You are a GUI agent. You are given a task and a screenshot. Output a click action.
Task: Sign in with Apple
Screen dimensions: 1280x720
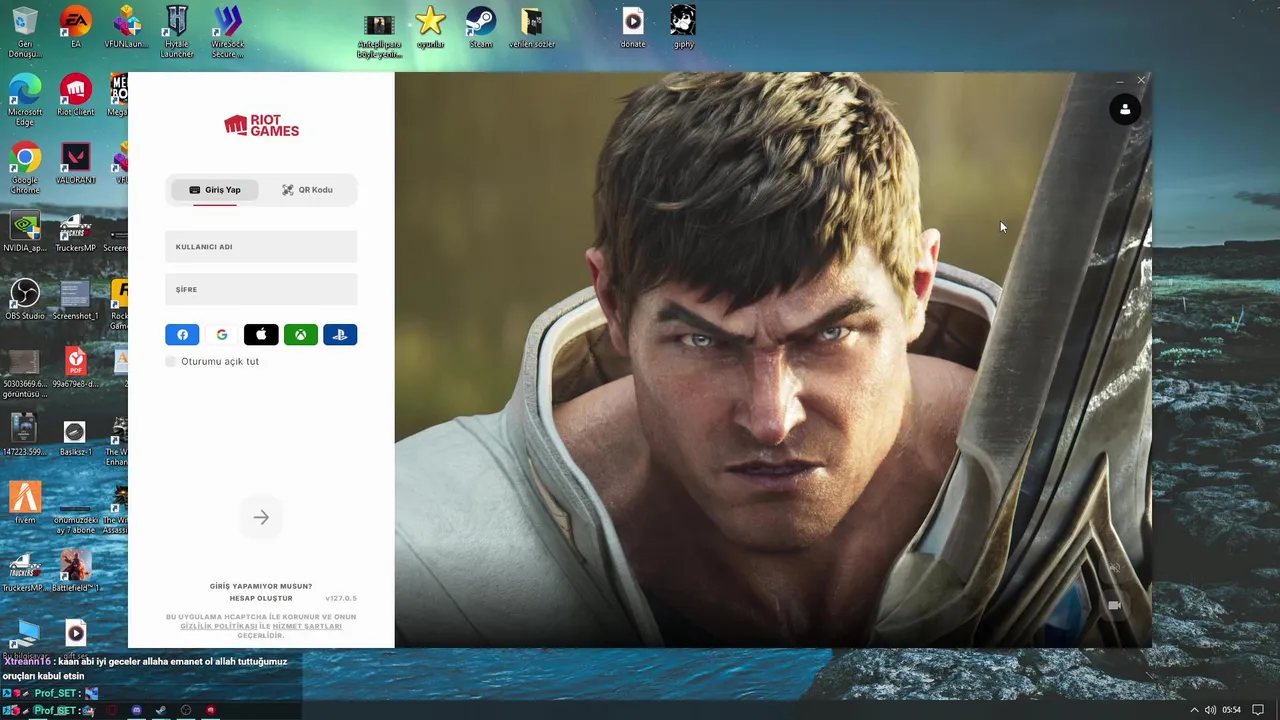pyautogui.click(x=261, y=335)
